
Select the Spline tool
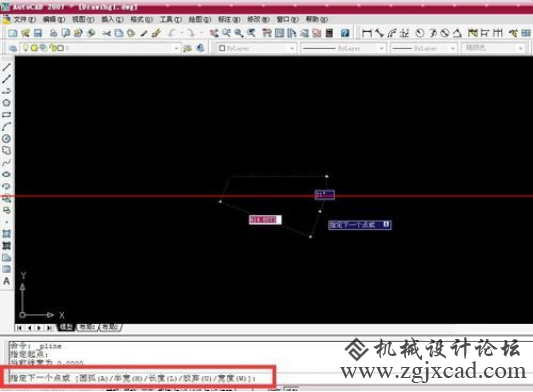[6, 163]
